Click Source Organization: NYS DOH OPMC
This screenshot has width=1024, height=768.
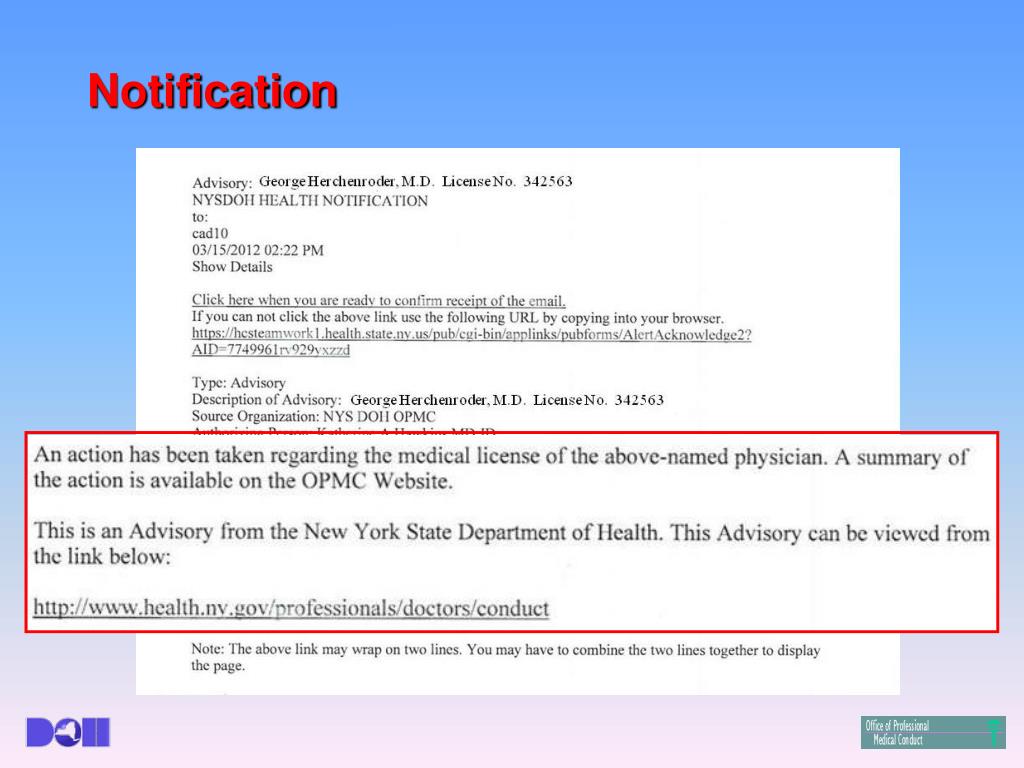point(313,417)
